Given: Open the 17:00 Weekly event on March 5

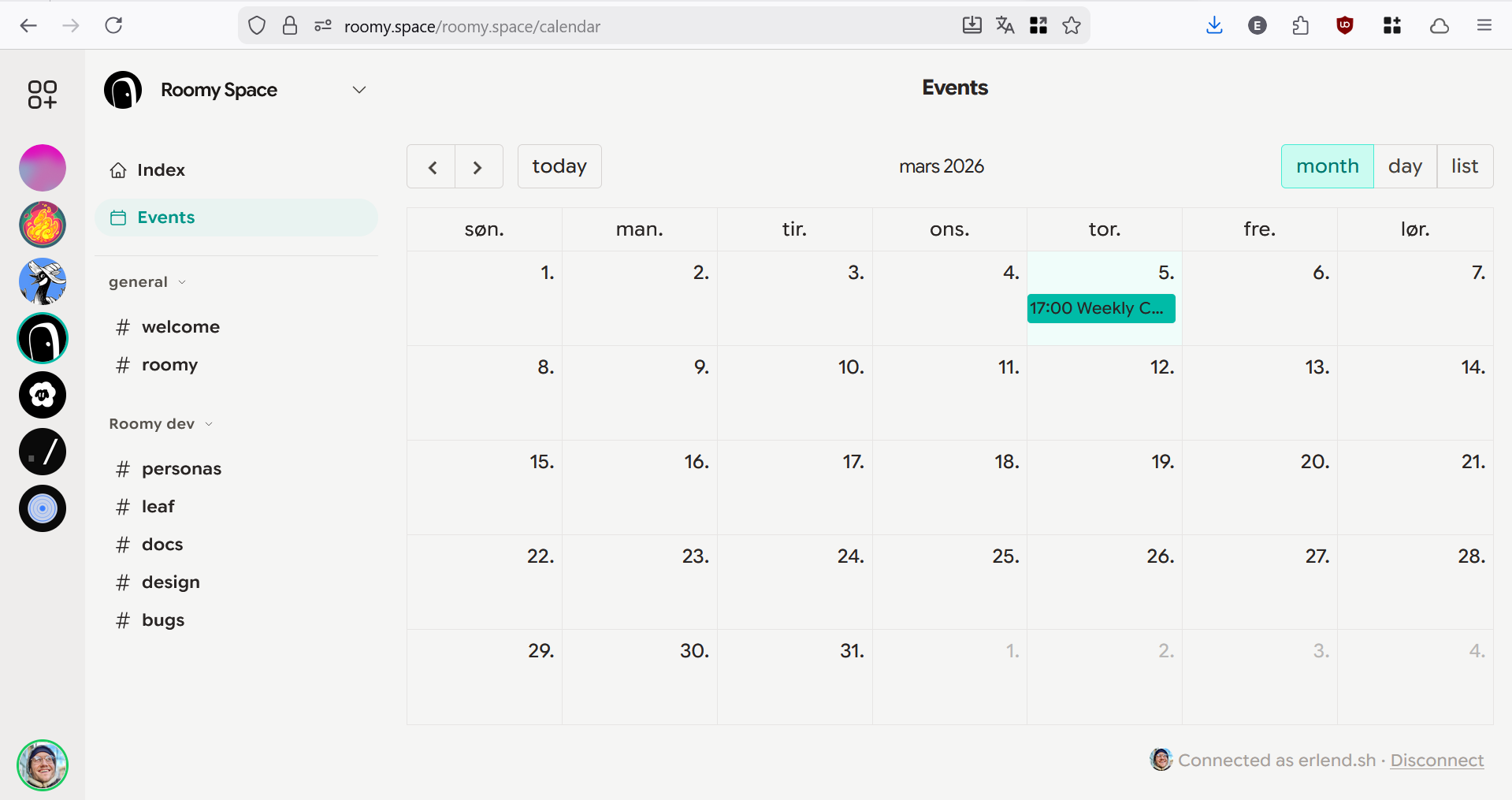Looking at the screenshot, I should pos(1101,308).
